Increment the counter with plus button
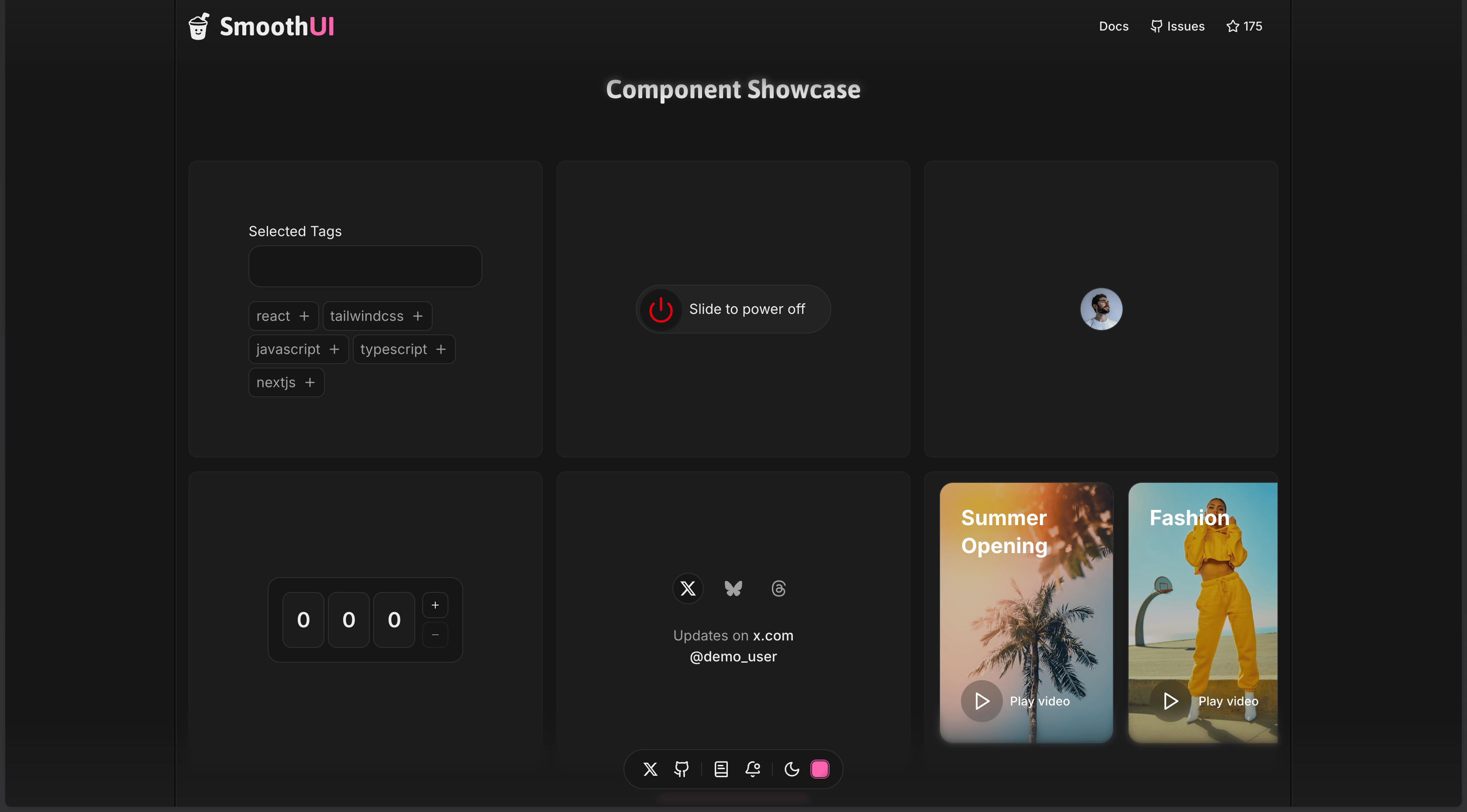The image size is (1467, 812). pos(435,605)
